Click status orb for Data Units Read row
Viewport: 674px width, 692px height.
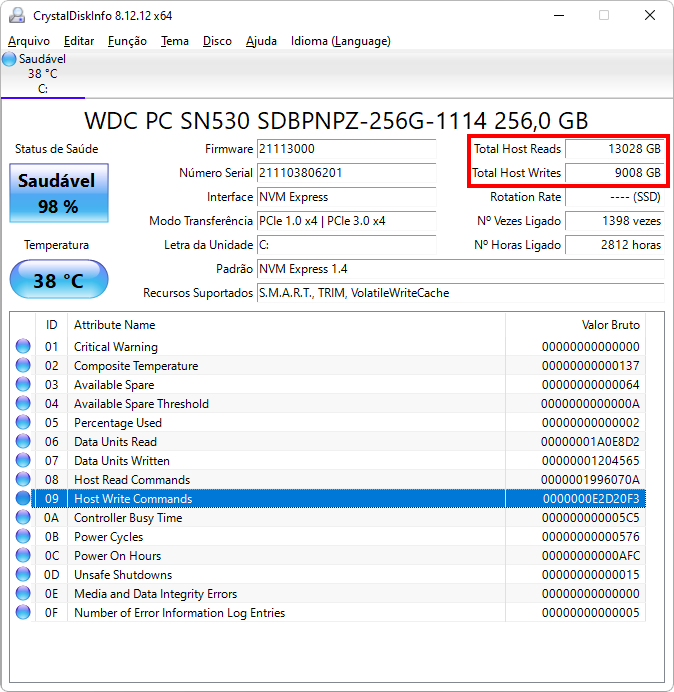(23, 441)
